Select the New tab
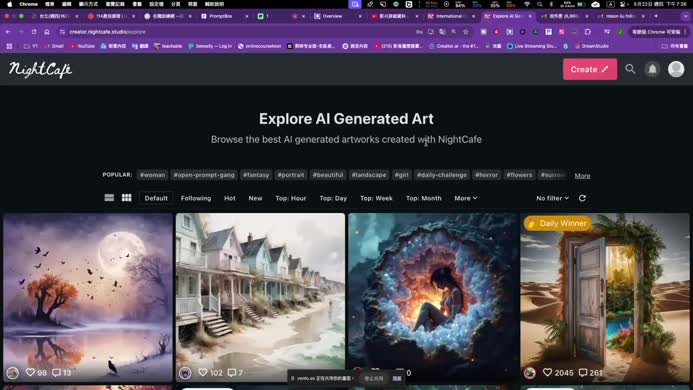Screen dimensions: 693x390 point(255,198)
